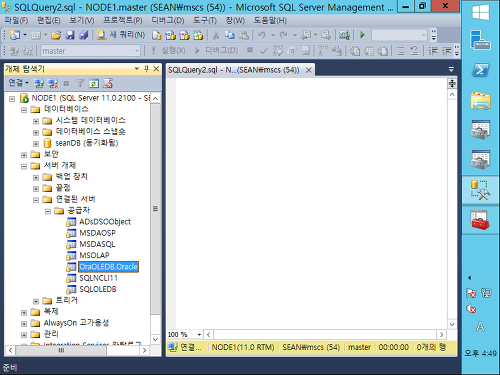
Task: Collapse the 연결된 서버 folder
Action: pyautogui.click(x=36, y=200)
